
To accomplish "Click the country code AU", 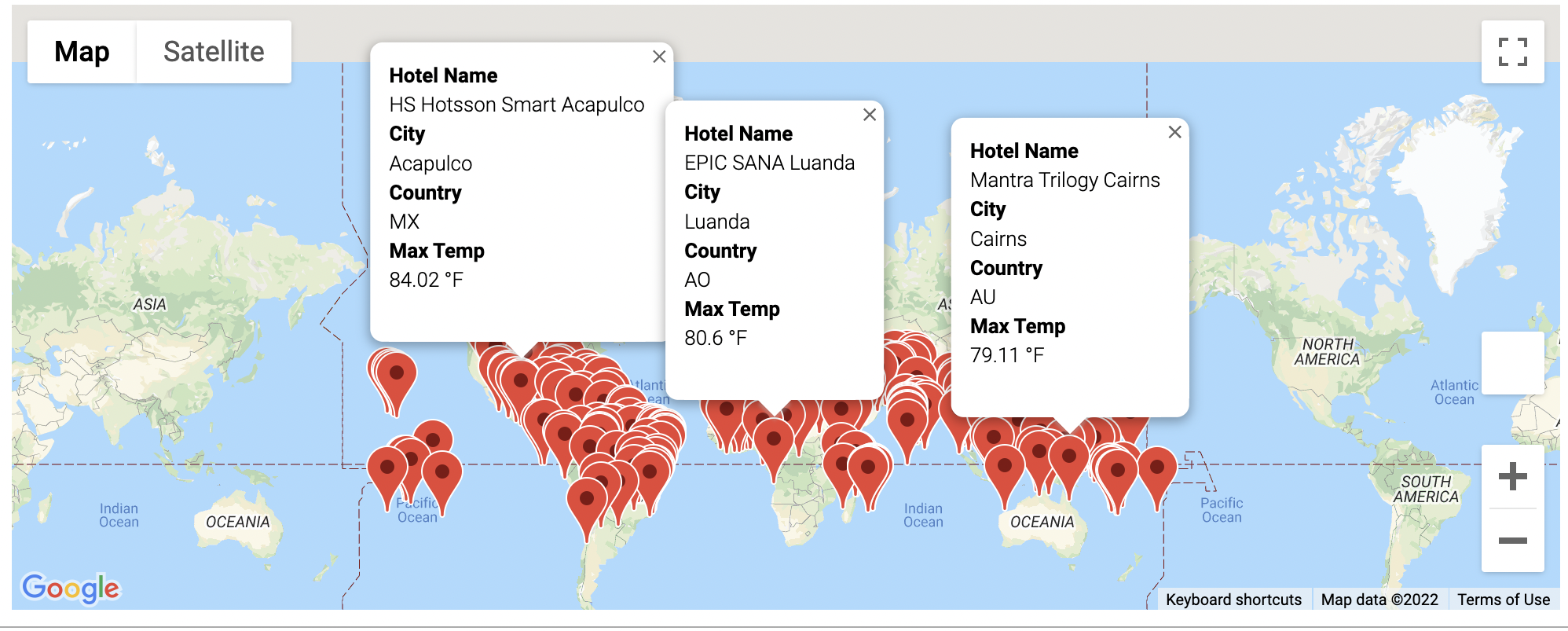I will 984,297.
